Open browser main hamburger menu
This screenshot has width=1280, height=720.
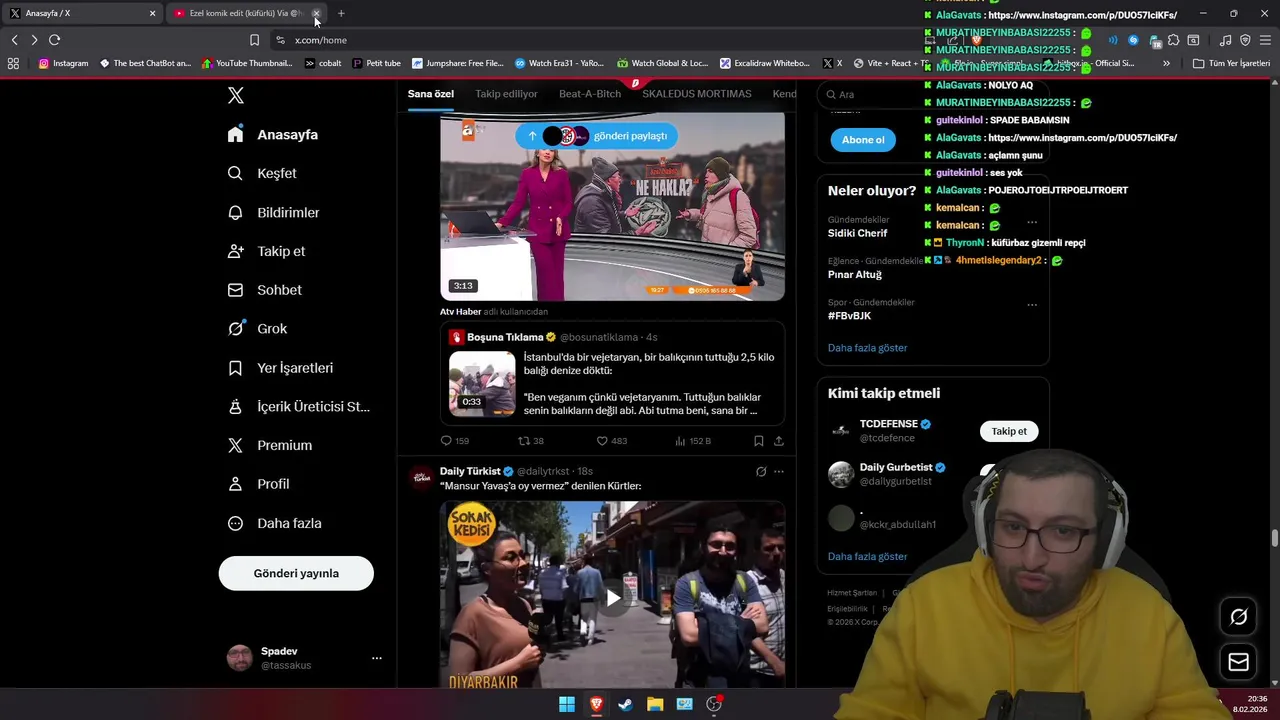[x=1267, y=40]
